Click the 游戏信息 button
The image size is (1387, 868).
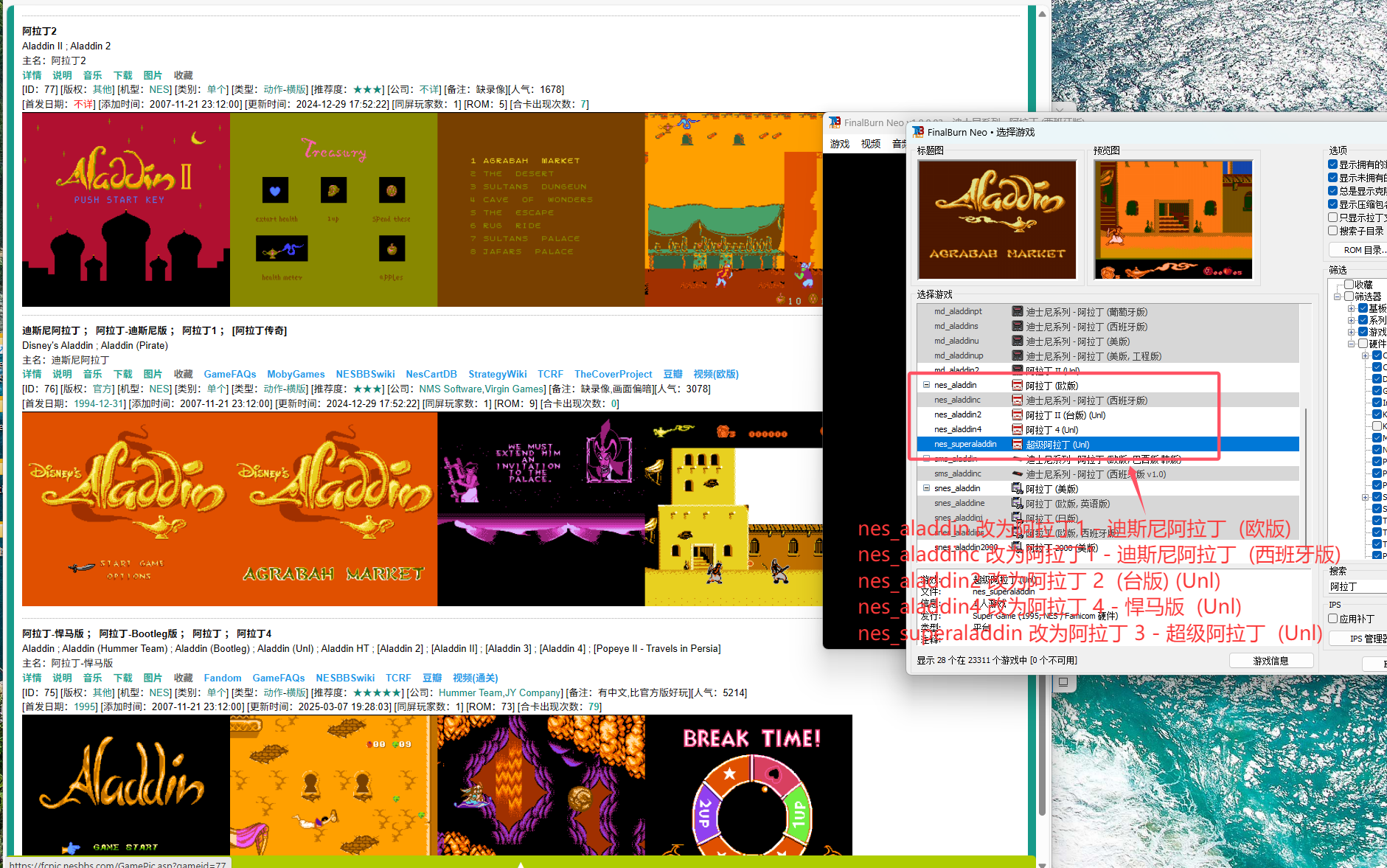click(1271, 661)
